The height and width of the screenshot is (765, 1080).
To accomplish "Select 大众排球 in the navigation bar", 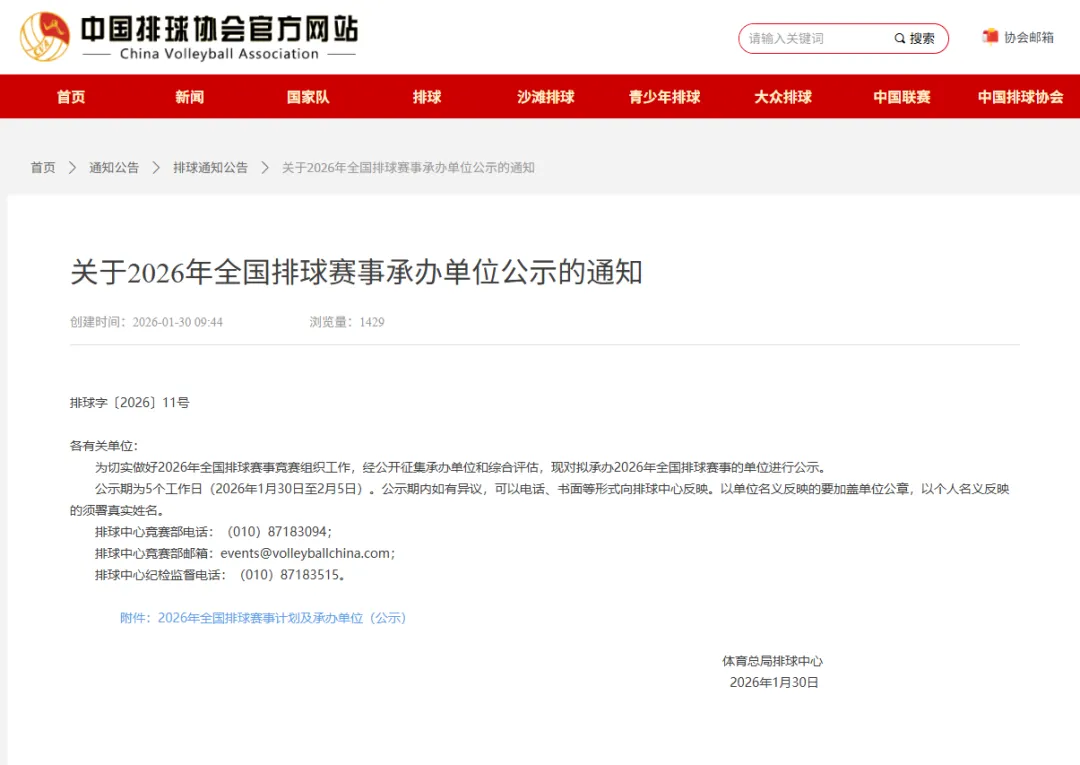I will click(783, 97).
